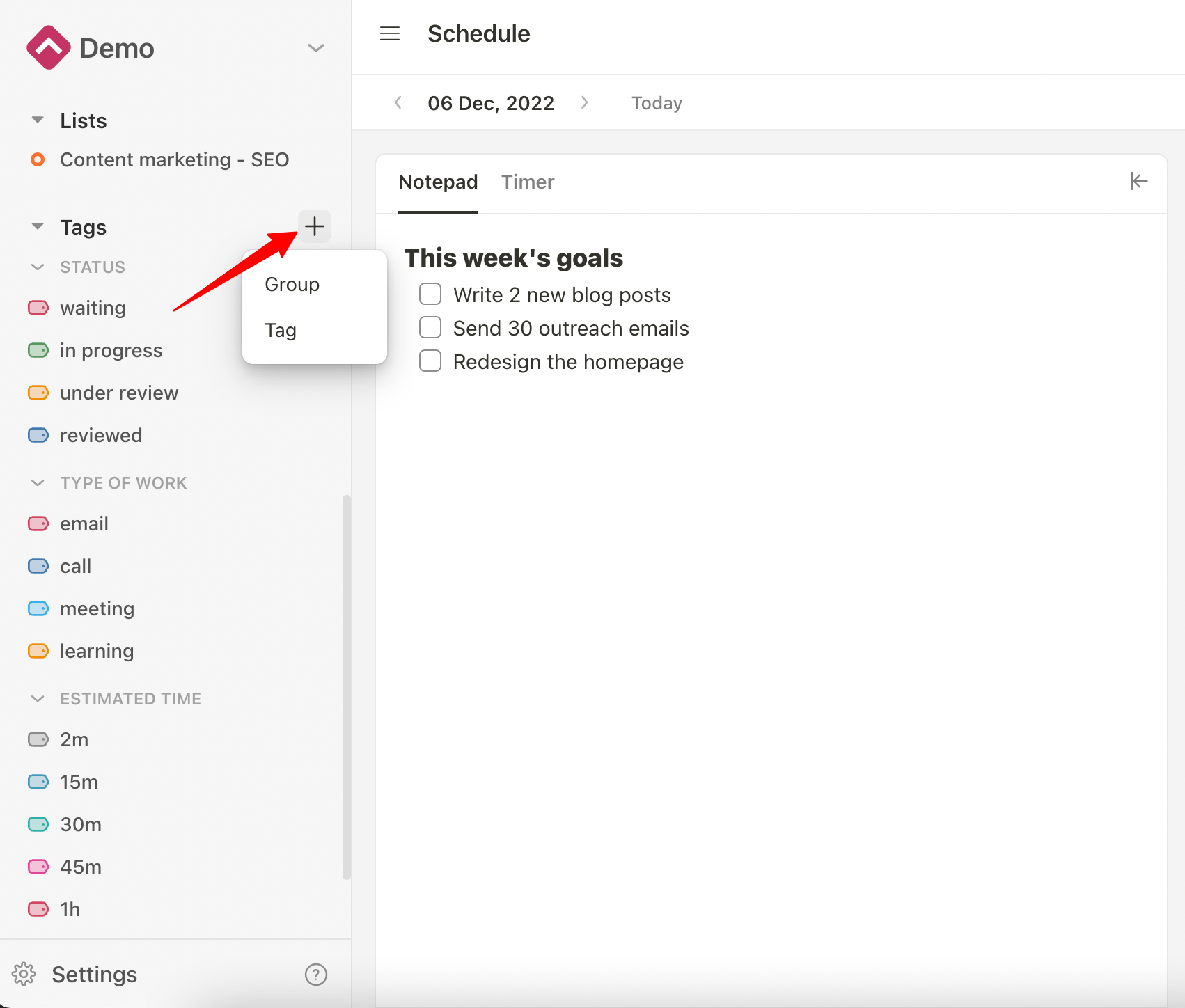Click the This week's goals heading
1185x1008 pixels.
pos(514,258)
